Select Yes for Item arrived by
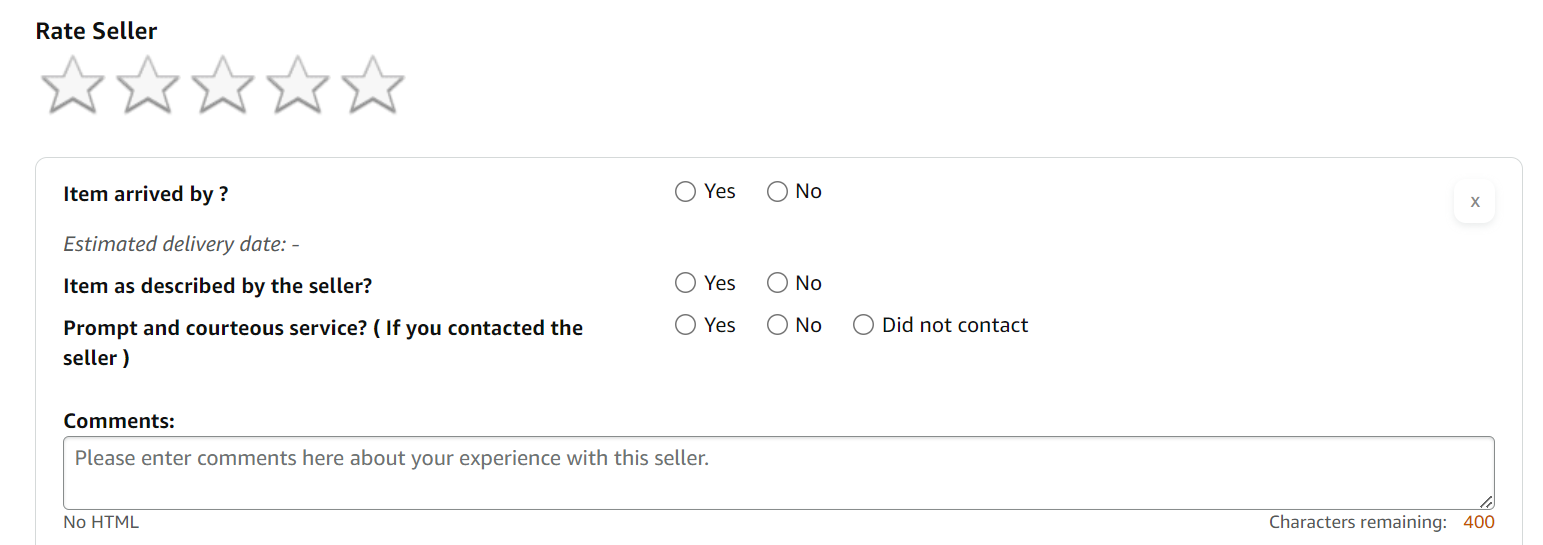This screenshot has width=1543, height=545. [686, 192]
